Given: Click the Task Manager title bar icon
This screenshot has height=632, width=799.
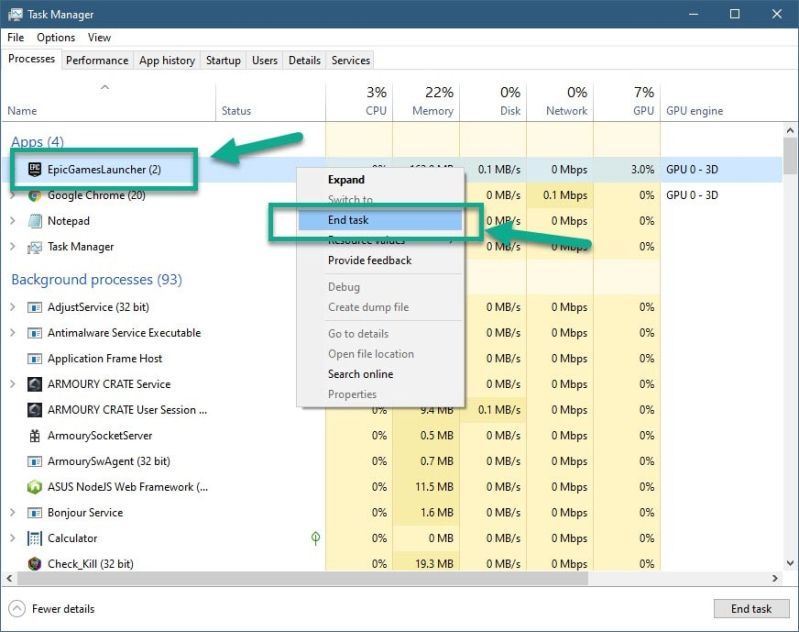Looking at the screenshot, I should (15, 14).
